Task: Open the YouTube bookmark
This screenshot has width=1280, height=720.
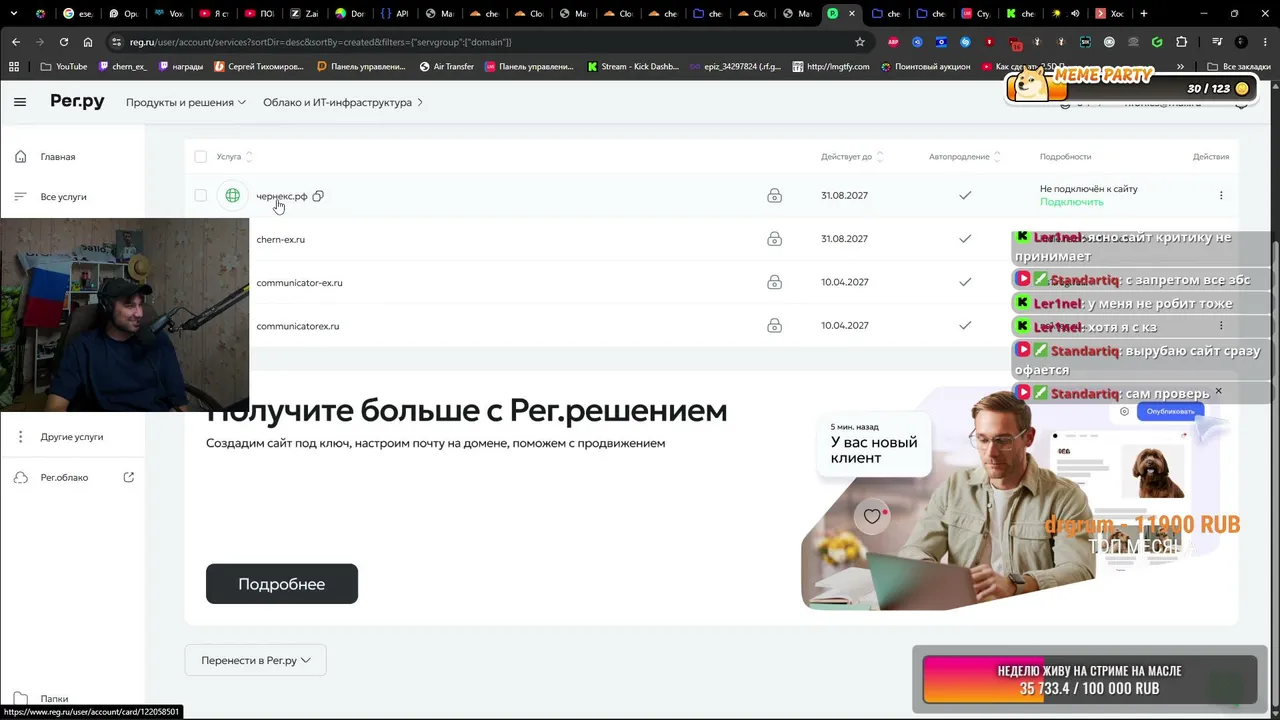Action: click(63, 67)
